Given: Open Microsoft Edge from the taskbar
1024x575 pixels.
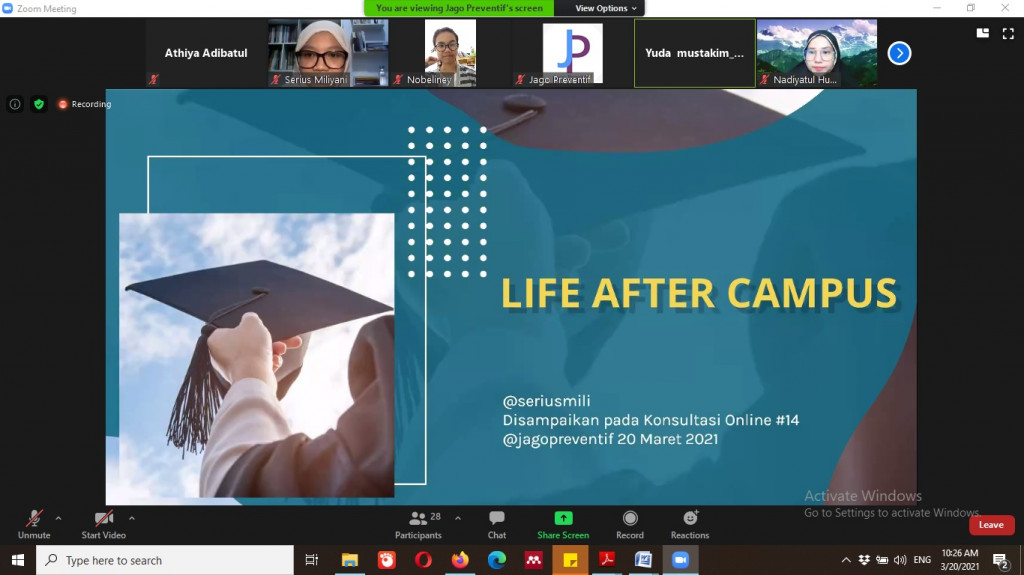Looking at the screenshot, I should click(497, 560).
